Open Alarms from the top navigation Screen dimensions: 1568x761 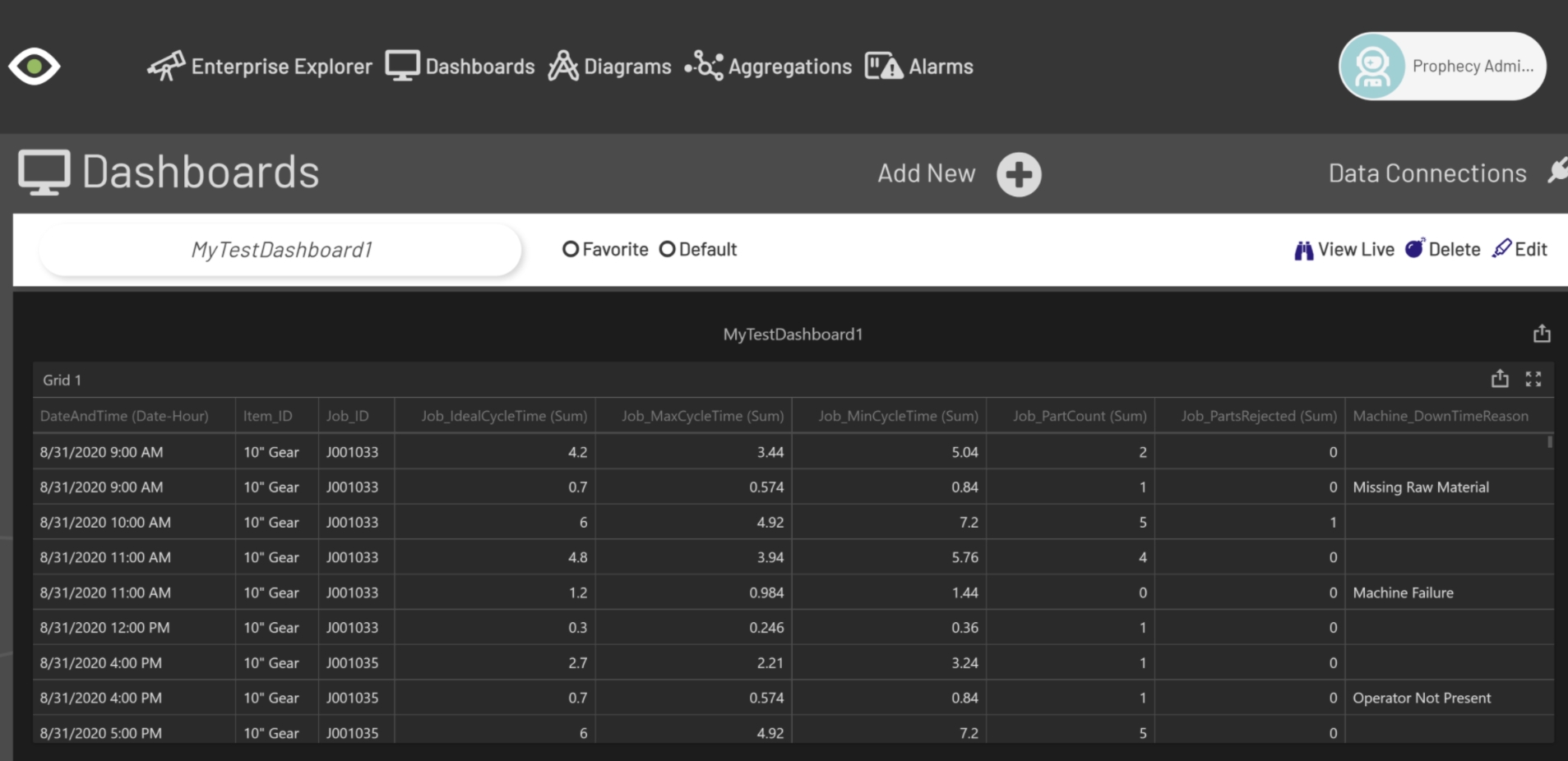tap(919, 66)
